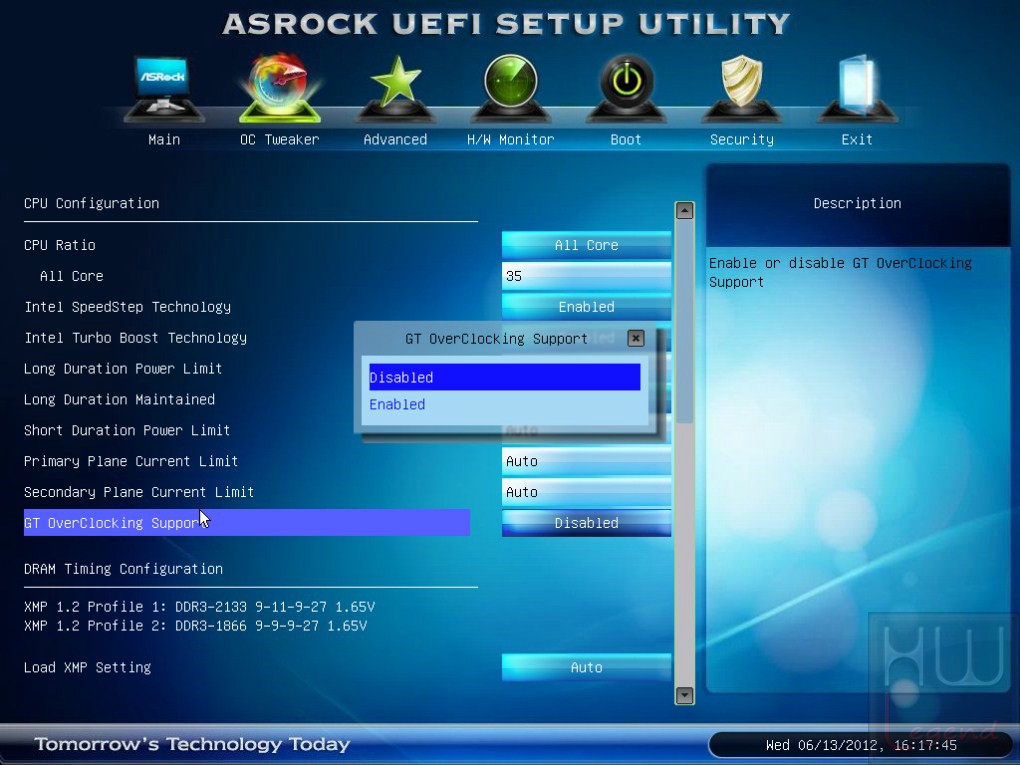Click the DRAM Timing Configuration heading

pyautogui.click(x=123, y=569)
